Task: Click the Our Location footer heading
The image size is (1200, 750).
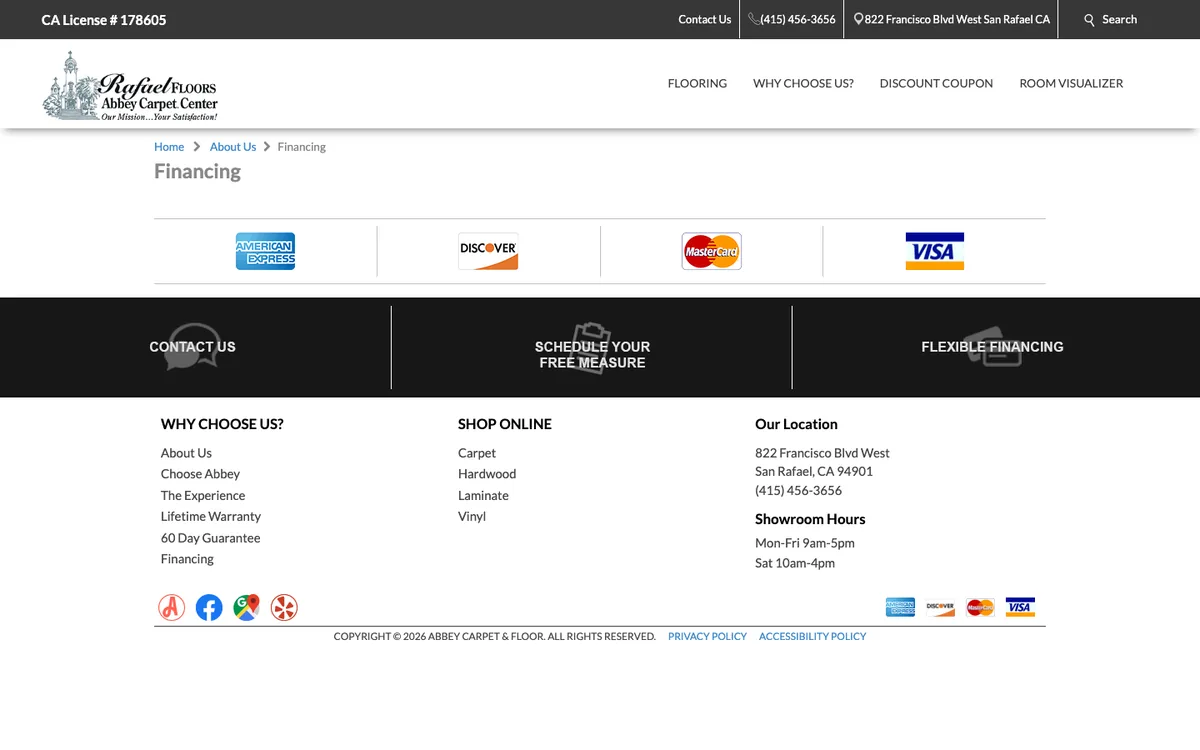Action: [796, 424]
